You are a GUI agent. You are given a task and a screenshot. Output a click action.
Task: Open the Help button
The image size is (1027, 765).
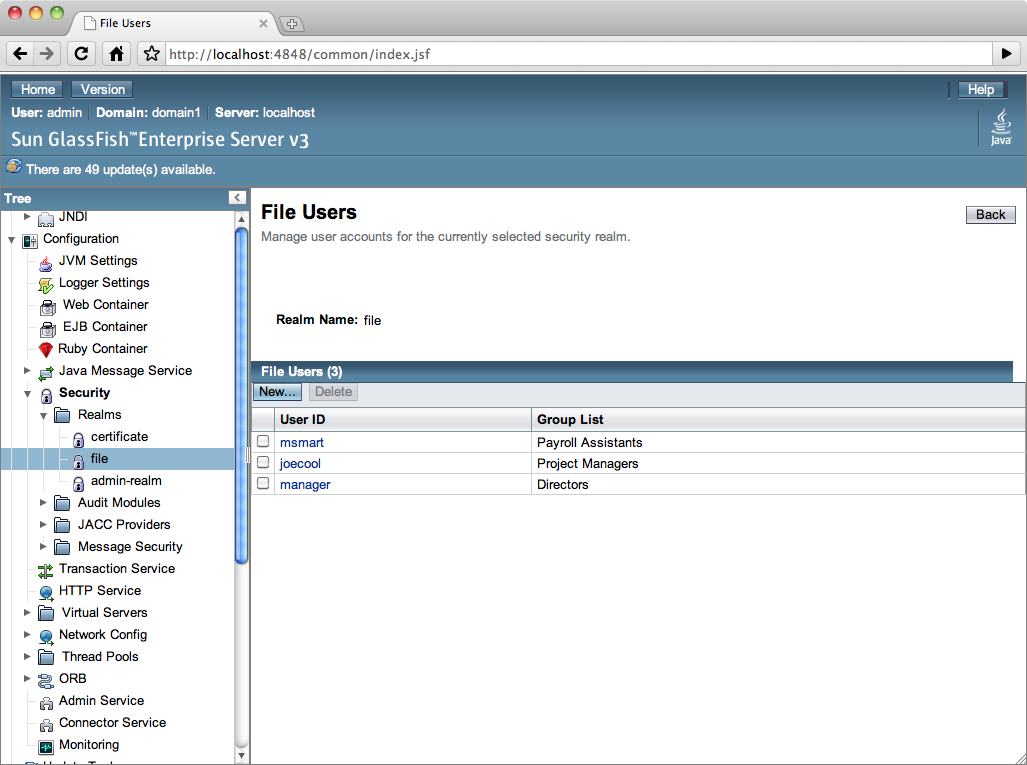click(981, 89)
